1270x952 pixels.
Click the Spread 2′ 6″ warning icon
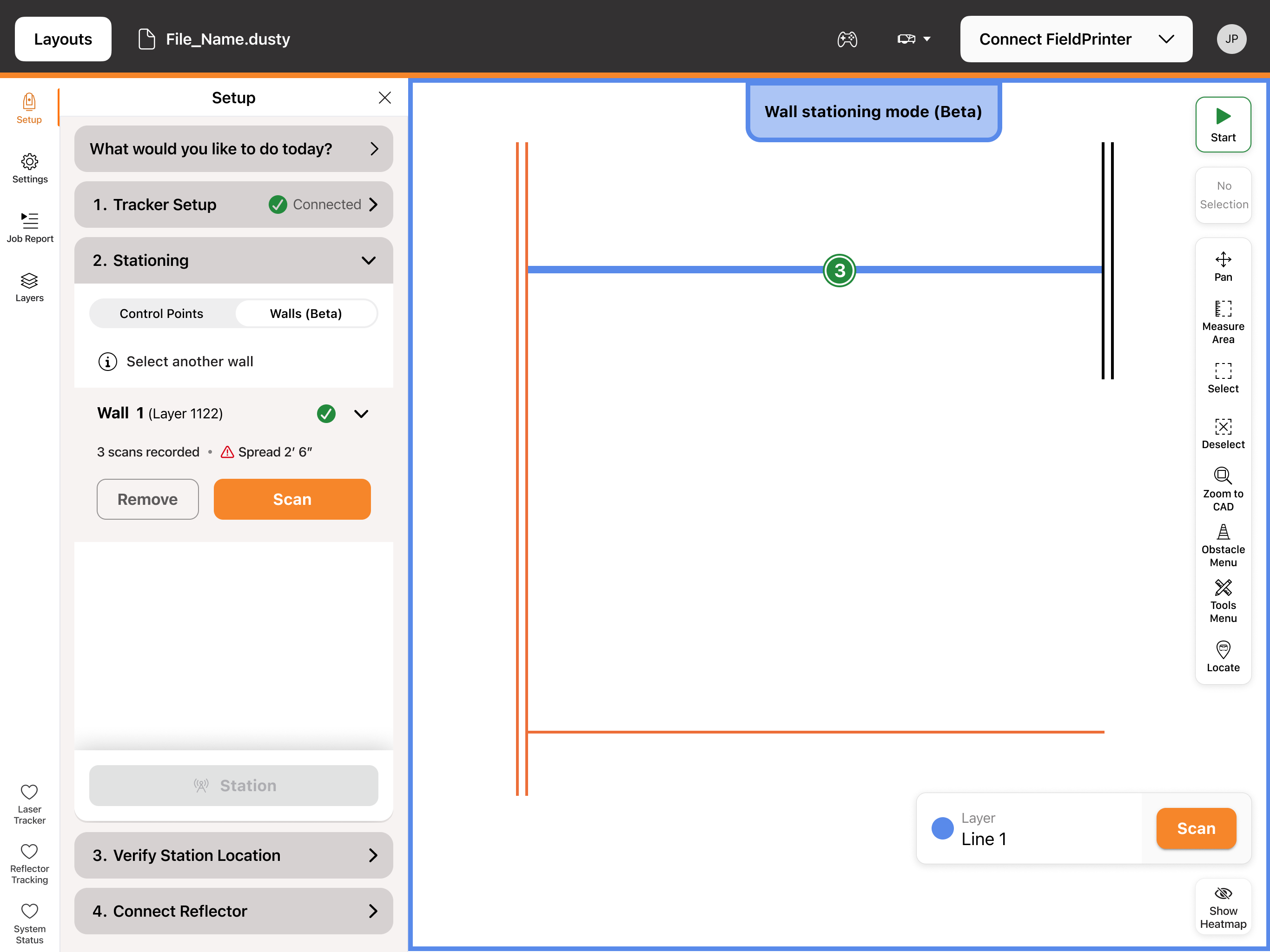(x=227, y=452)
